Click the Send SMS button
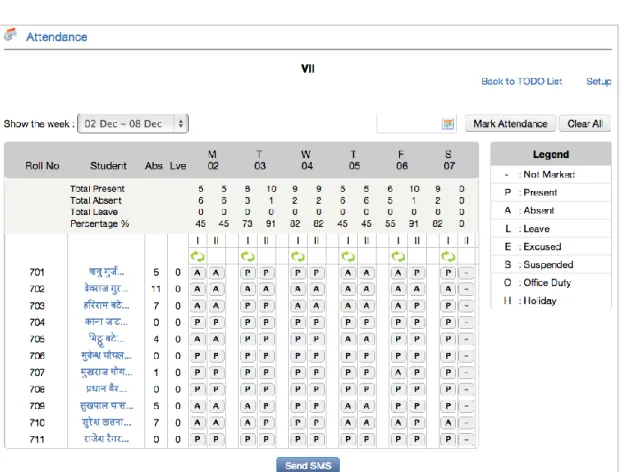The height and width of the screenshot is (472, 620). [x=308, y=465]
